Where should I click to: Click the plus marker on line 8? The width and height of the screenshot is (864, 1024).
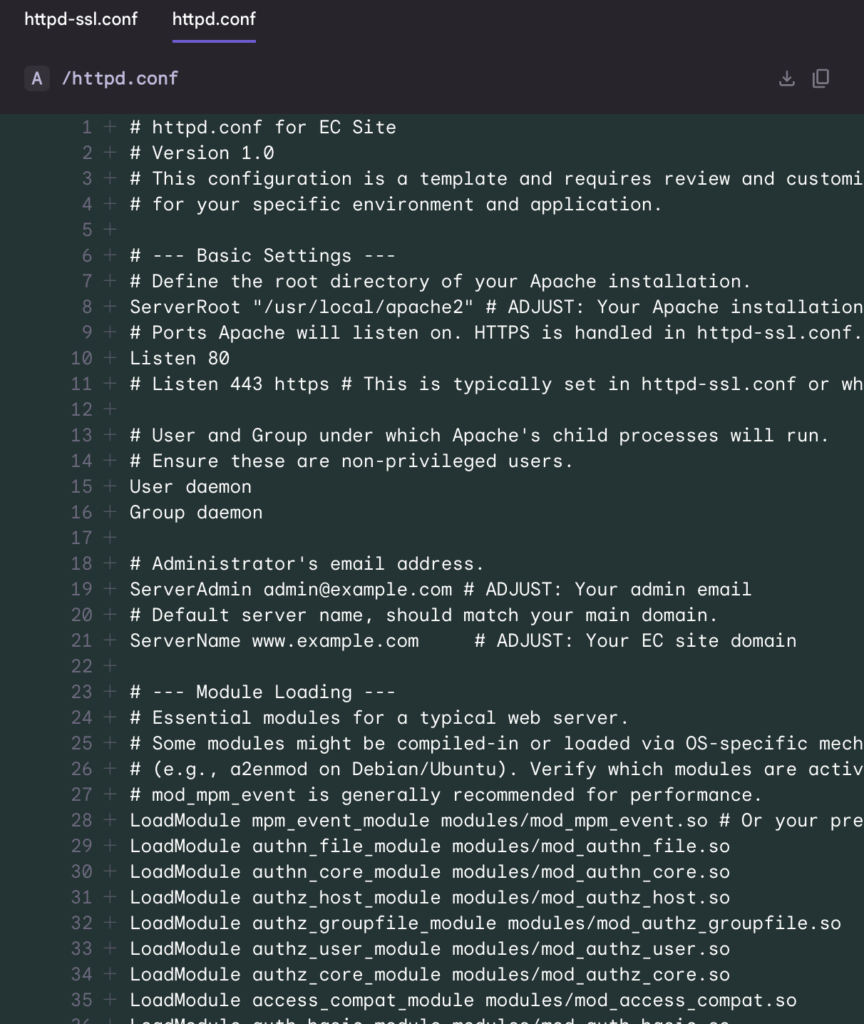[x=110, y=307]
